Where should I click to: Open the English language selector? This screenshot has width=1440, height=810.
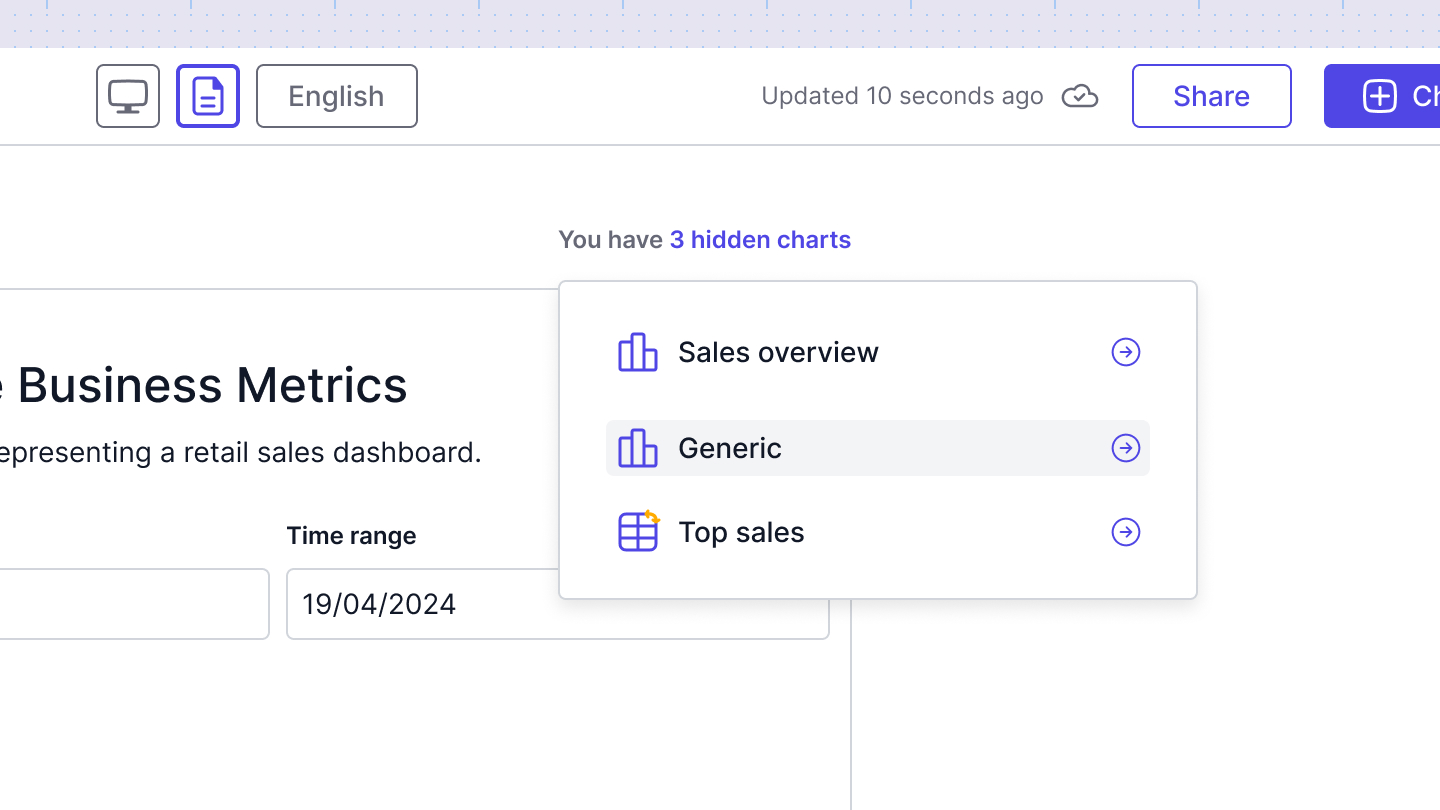(x=337, y=96)
